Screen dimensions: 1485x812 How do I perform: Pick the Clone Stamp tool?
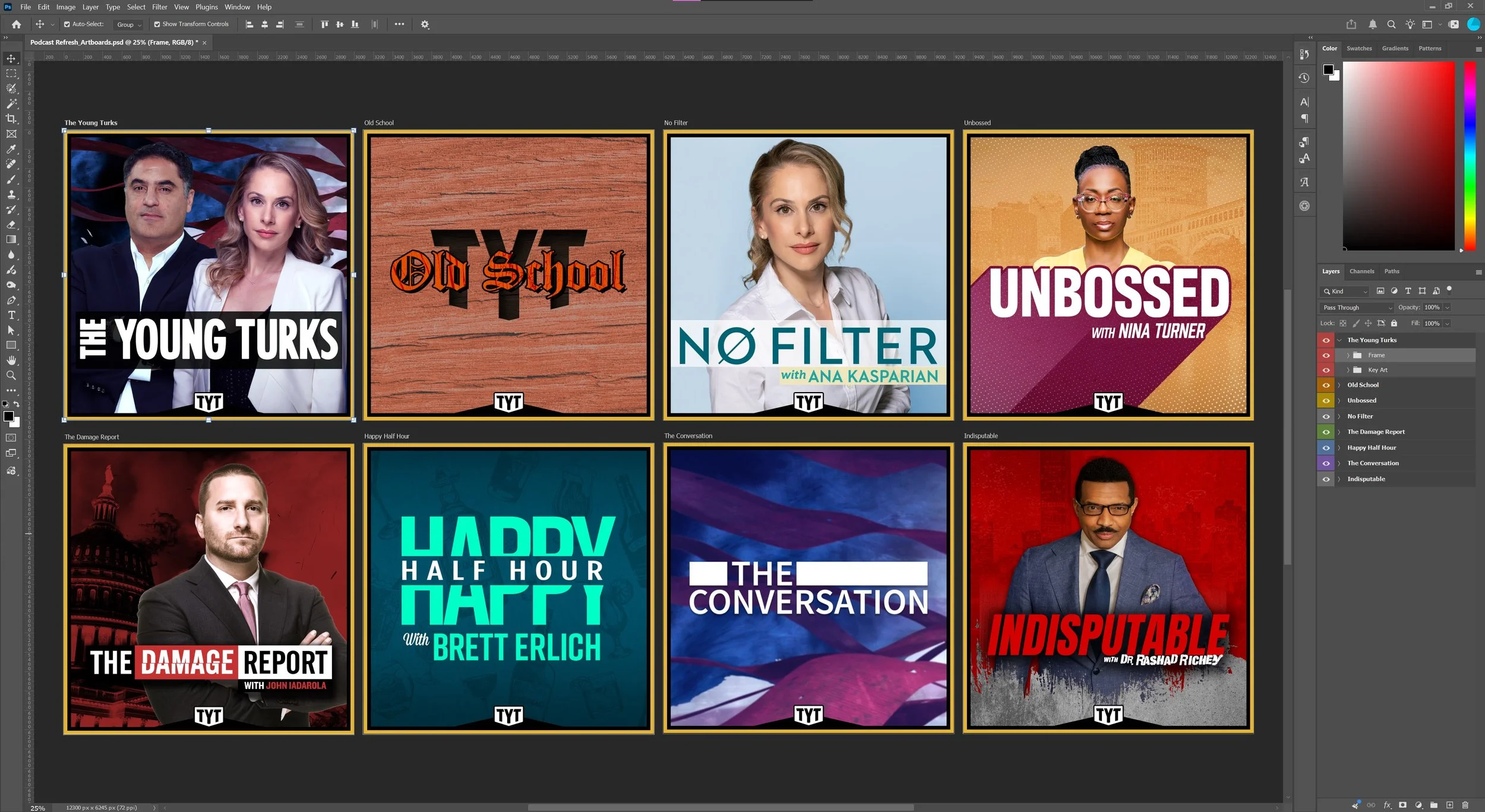11,194
